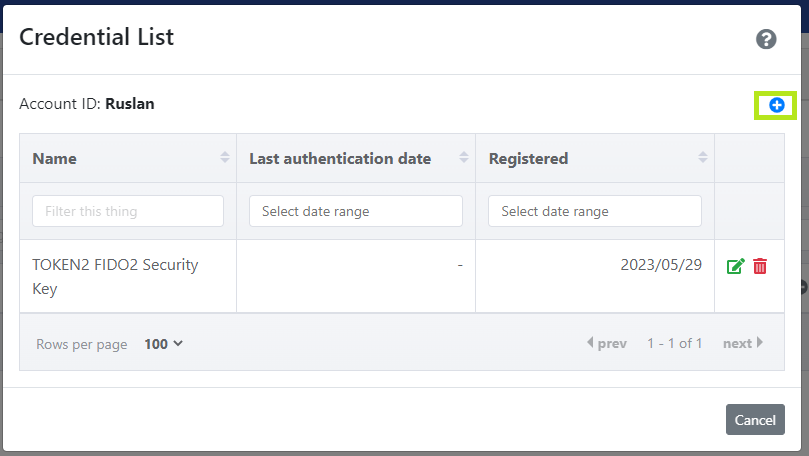Click the Name column header
The width and height of the screenshot is (809, 456).
click(55, 158)
